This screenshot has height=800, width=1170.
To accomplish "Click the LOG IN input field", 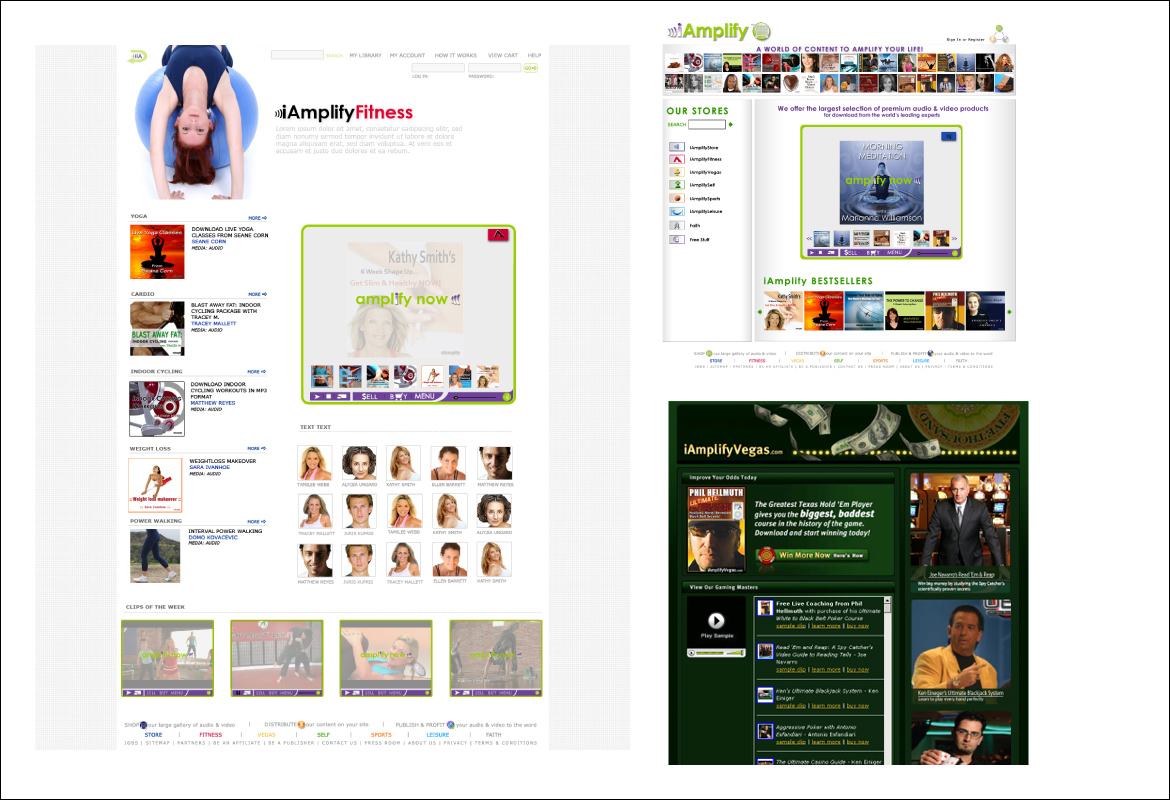I will click(x=438, y=68).
